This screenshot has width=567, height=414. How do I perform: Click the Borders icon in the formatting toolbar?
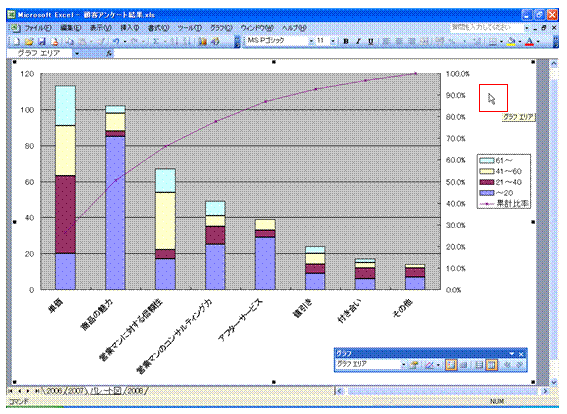[493, 41]
